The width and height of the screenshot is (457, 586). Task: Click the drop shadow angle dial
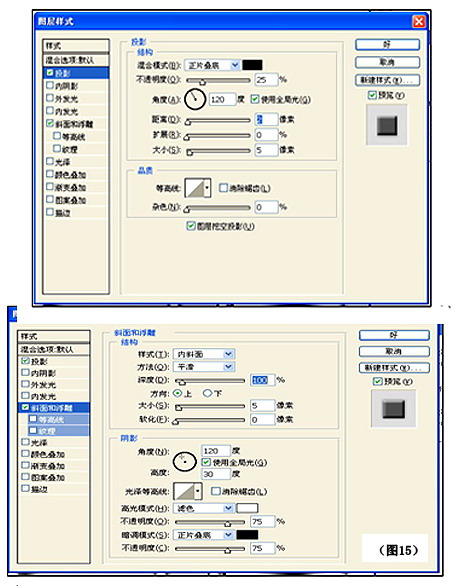pyautogui.click(x=195, y=99)
